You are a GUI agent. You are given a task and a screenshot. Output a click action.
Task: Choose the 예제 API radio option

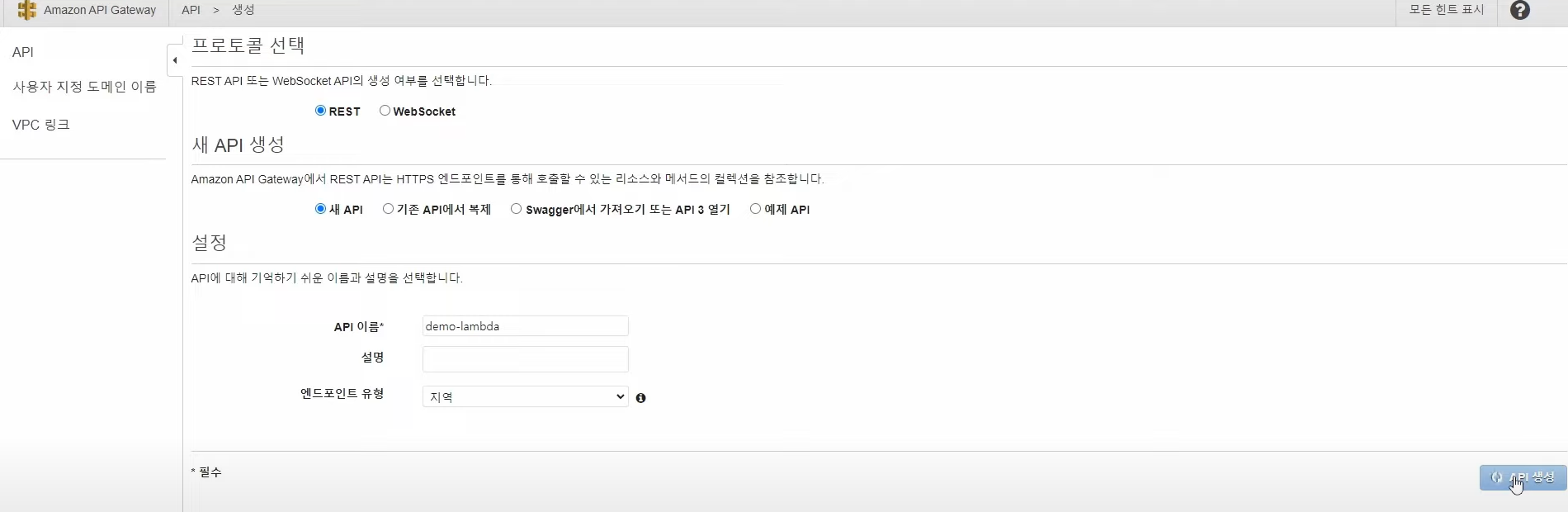click(x=755, y=209)
